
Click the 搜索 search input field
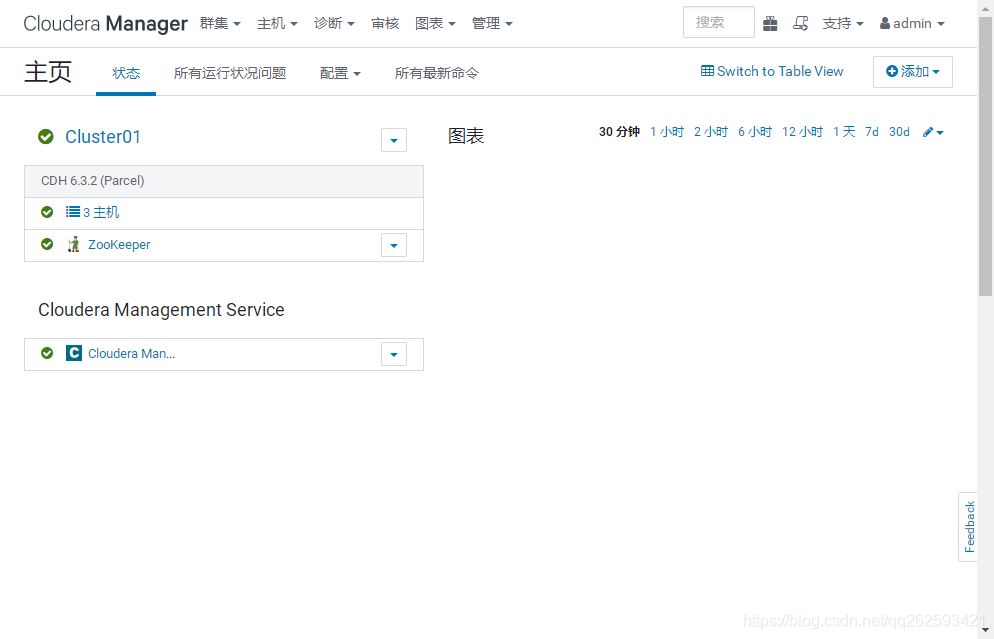click(719, 22)
